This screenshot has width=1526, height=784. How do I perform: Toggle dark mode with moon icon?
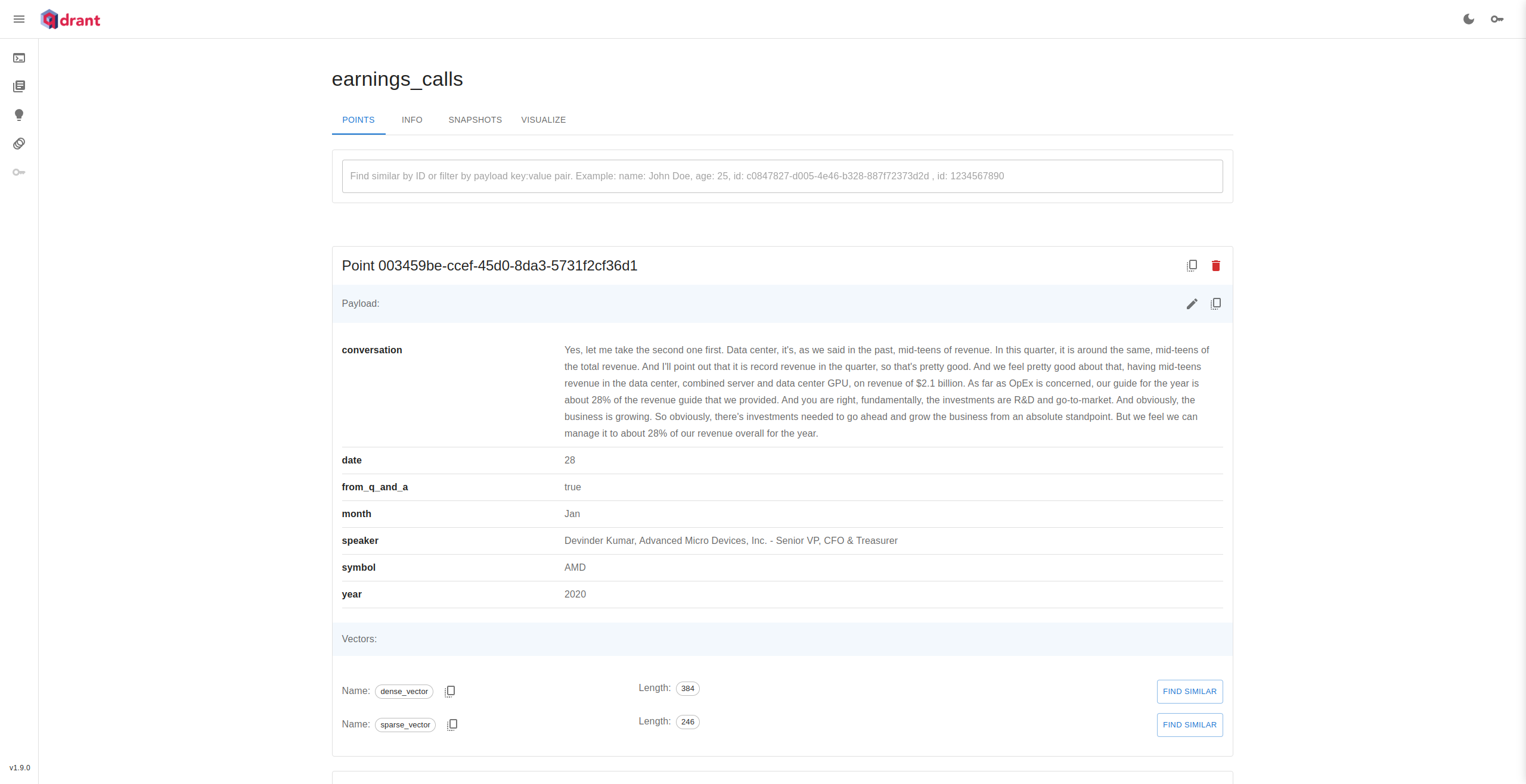[1469, 19]
